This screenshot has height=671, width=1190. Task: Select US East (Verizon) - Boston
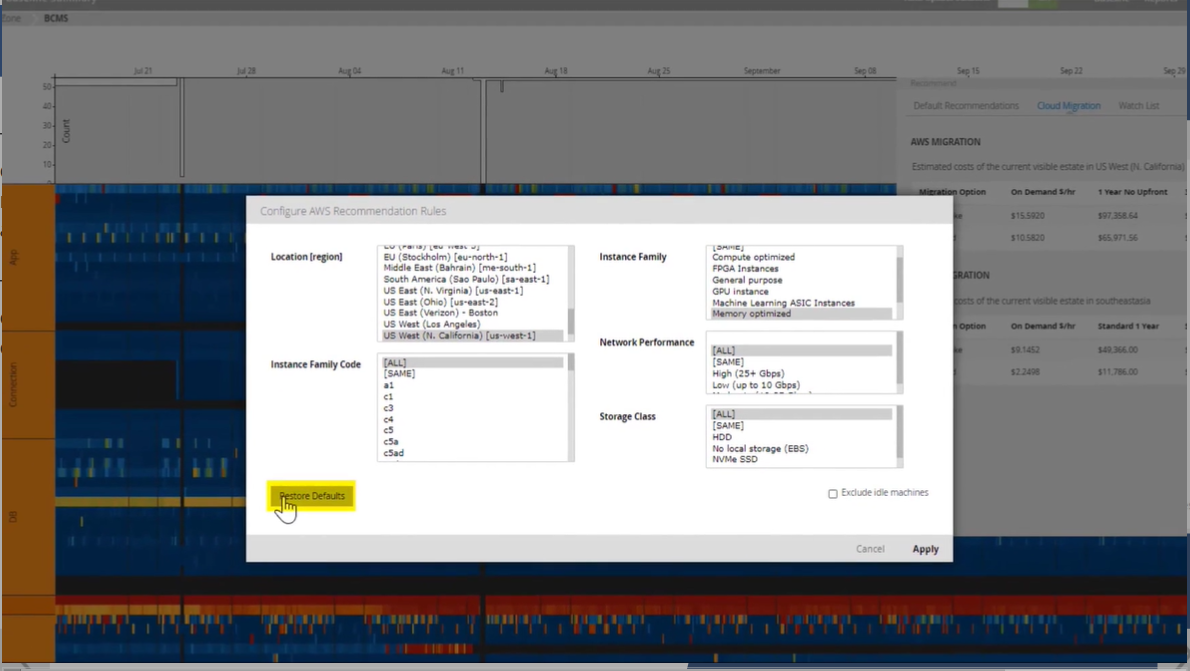pos(440,313)
